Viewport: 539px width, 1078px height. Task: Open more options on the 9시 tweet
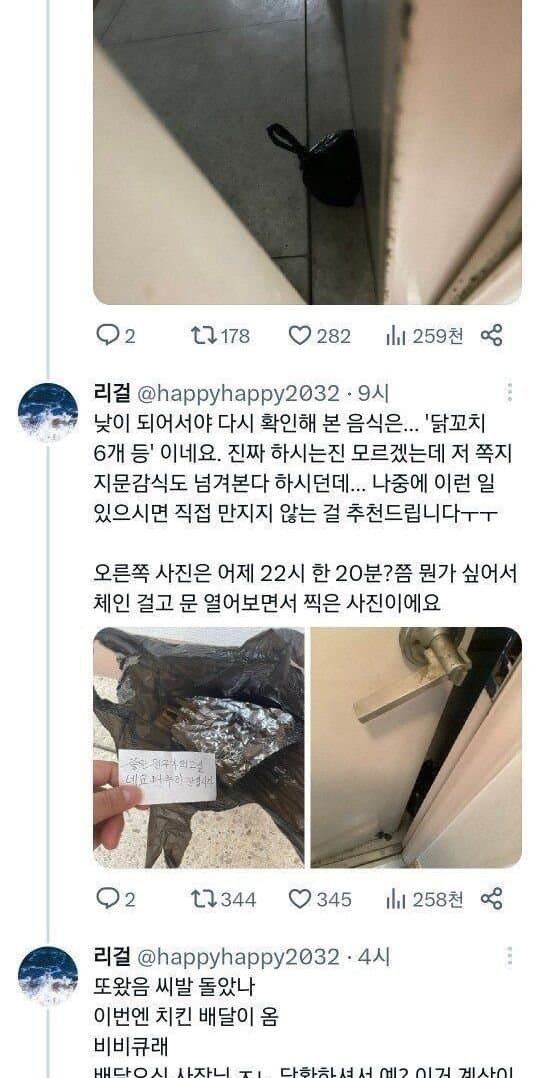pyautogui.click(x=509, y=393)
